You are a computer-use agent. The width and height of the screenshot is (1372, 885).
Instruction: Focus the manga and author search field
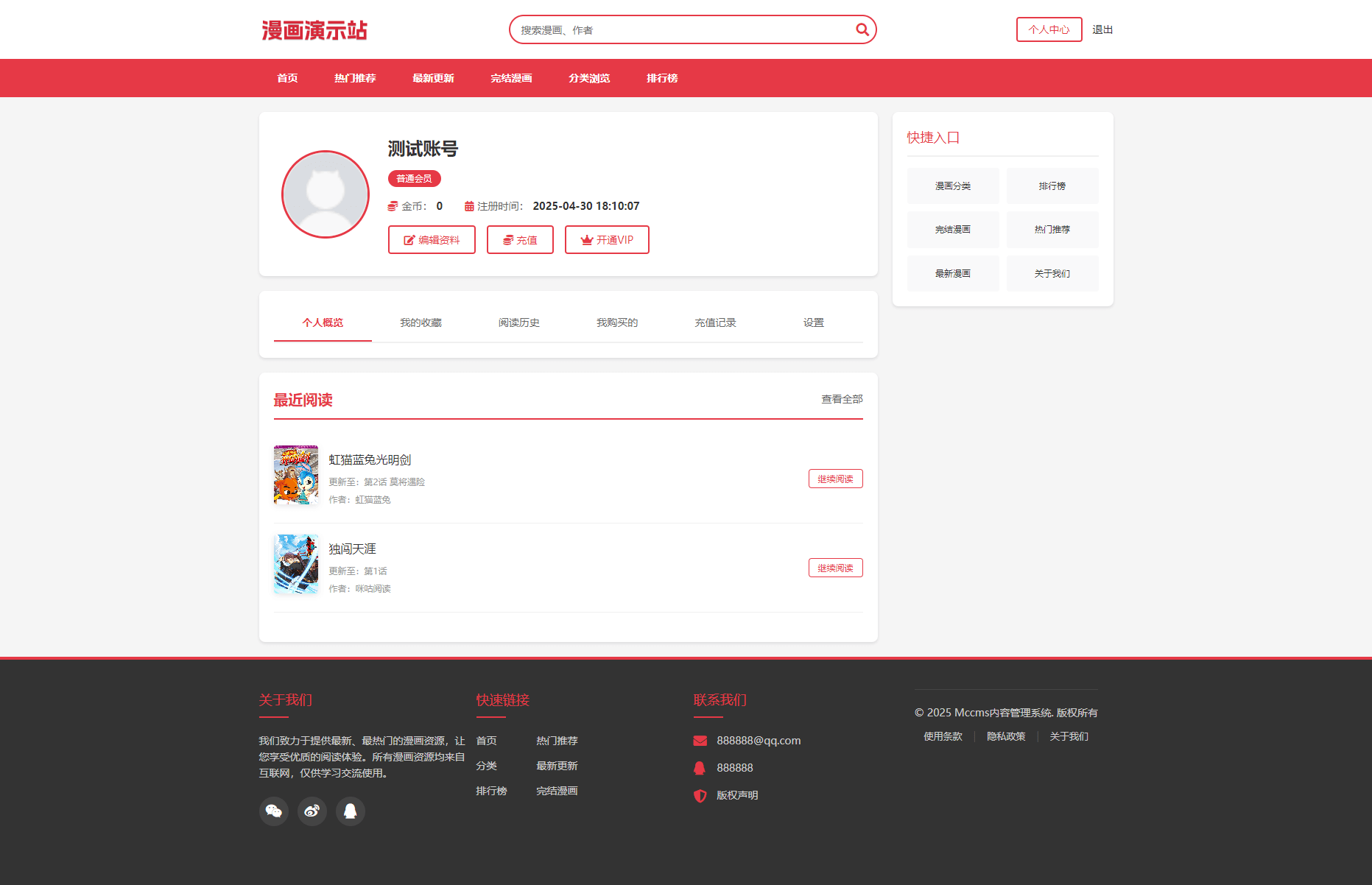point(681,30)
